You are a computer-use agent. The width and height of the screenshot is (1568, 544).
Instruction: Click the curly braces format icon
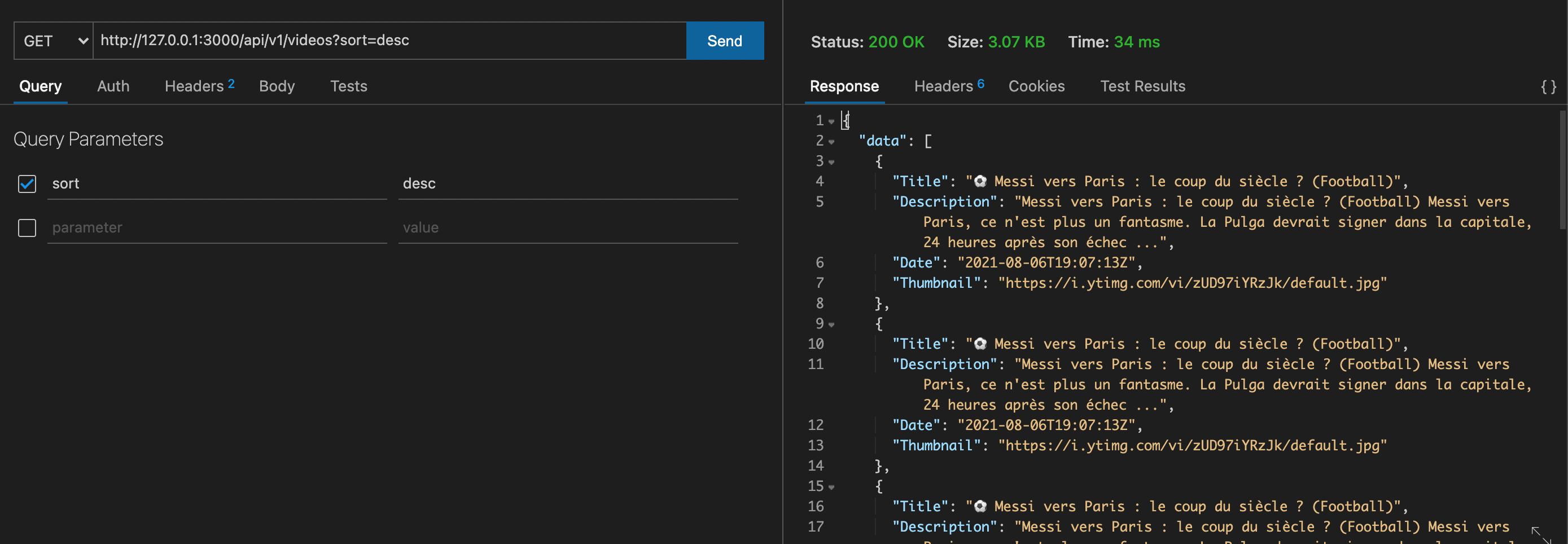click(1548, 87)
